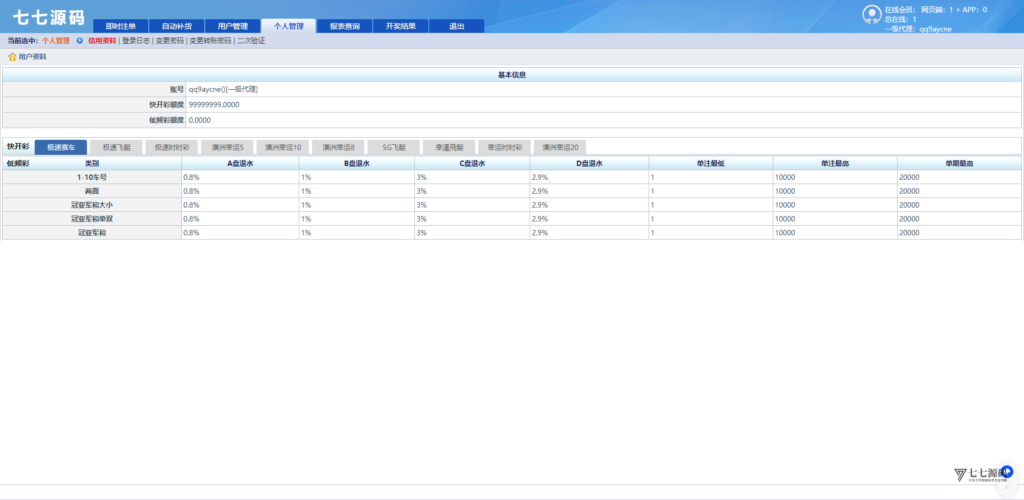Click the user avatar icon in header

(x=871, y=14)
